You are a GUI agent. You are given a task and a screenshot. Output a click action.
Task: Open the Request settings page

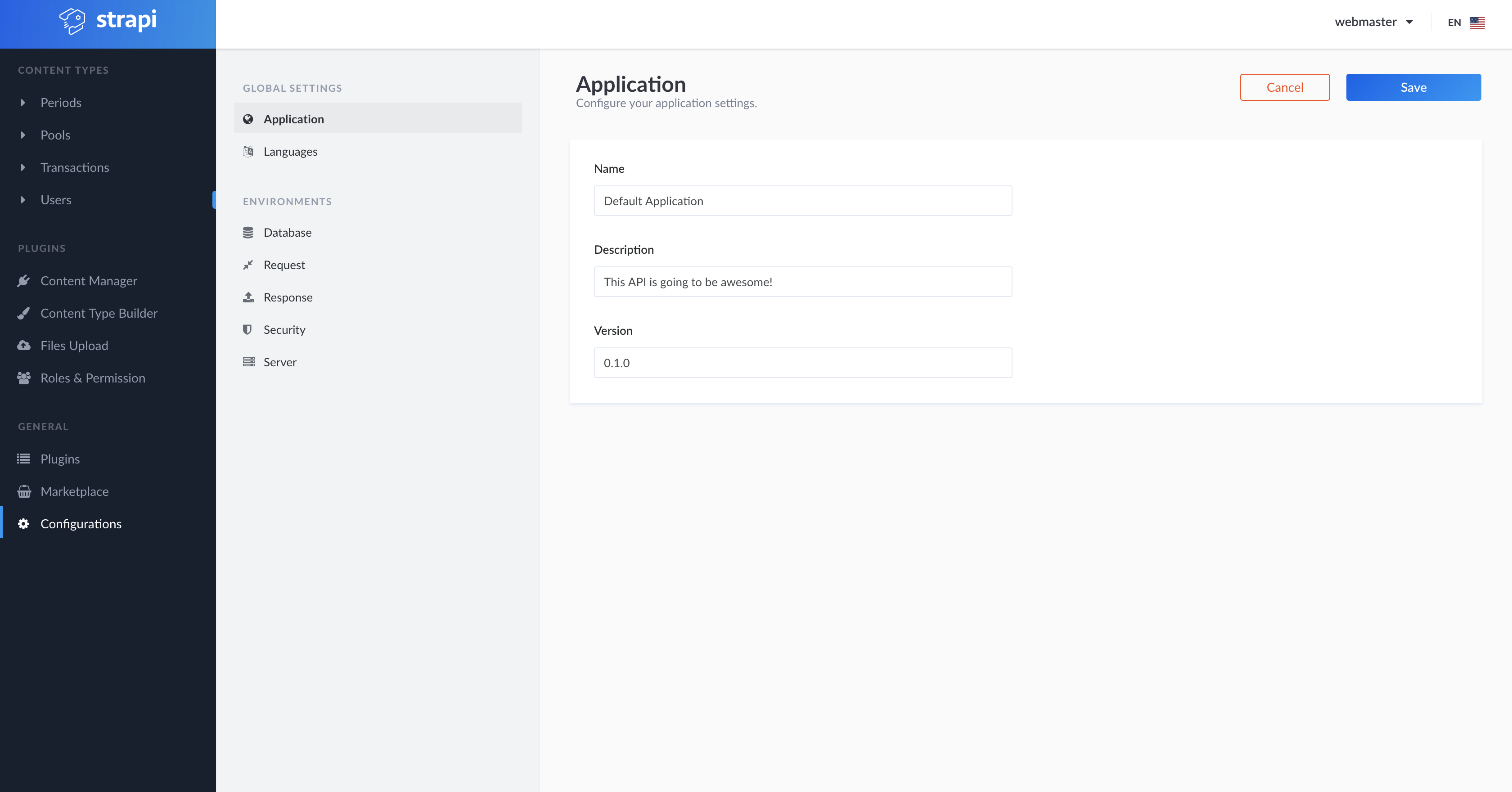[x=284, y=264]
